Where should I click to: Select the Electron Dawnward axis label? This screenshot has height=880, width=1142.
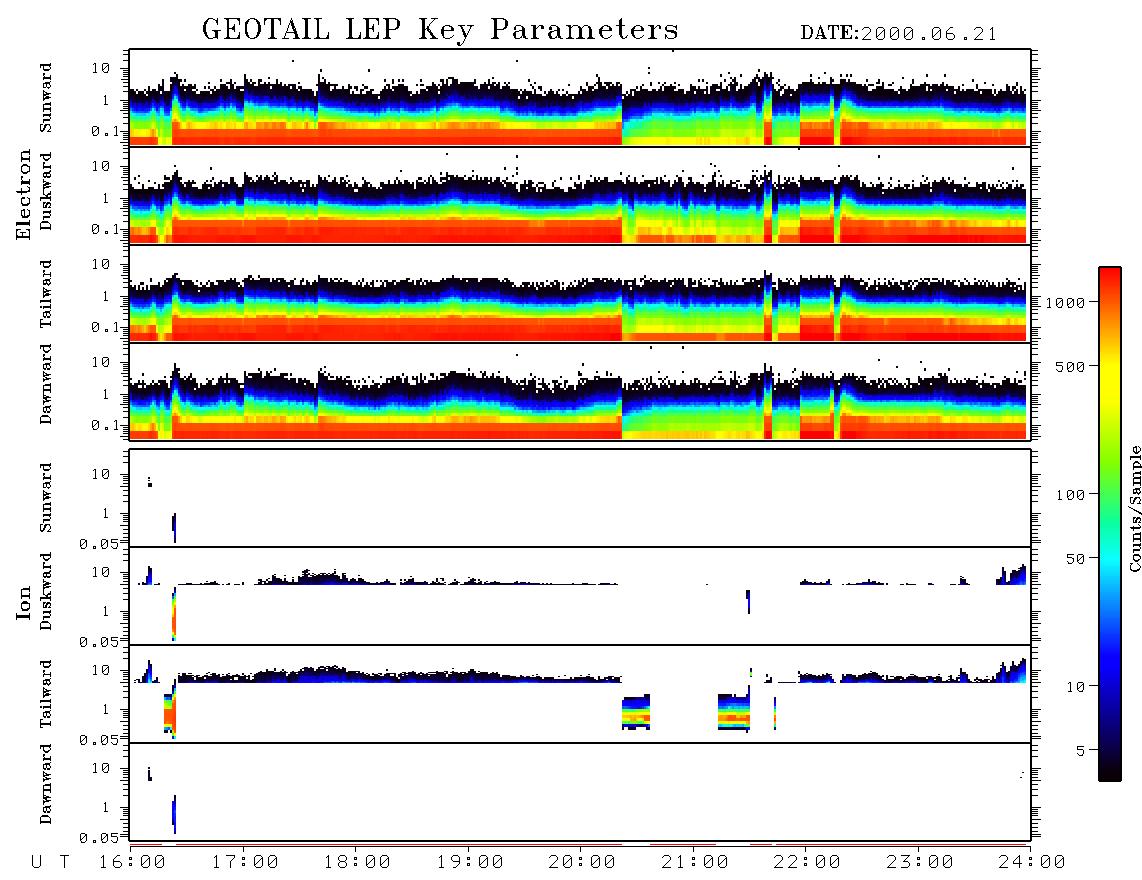tap(46, 385)
